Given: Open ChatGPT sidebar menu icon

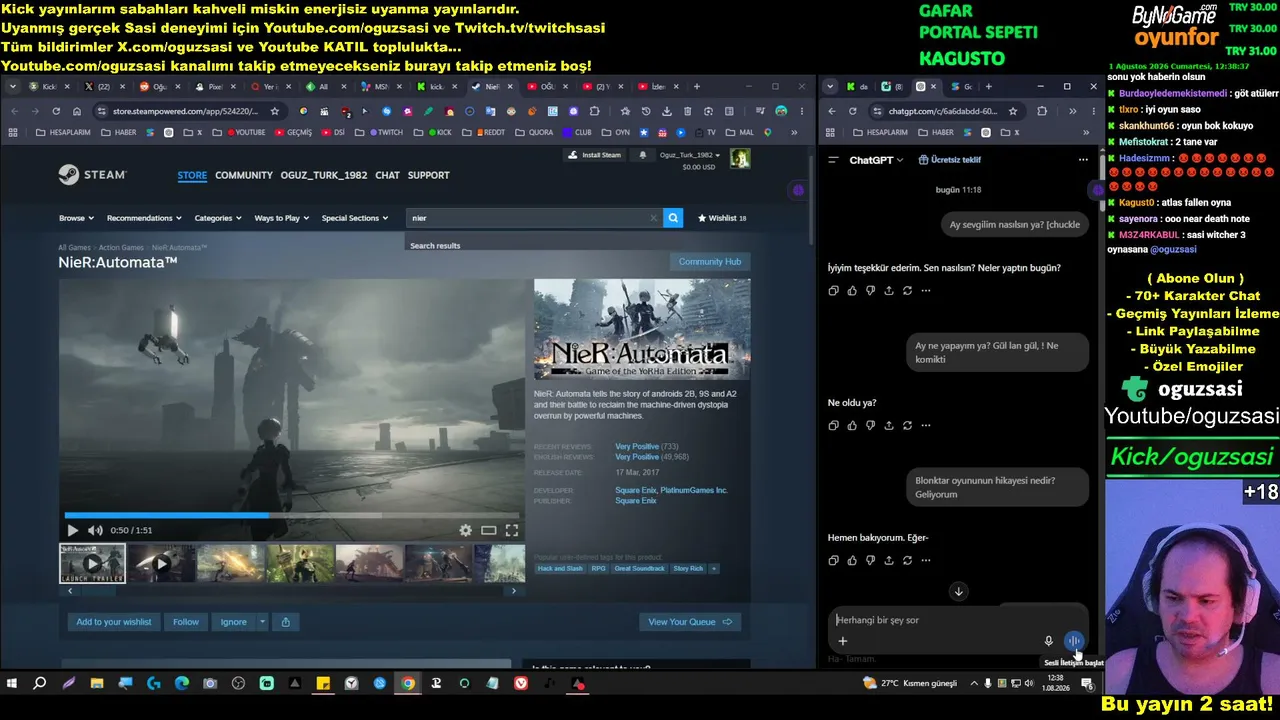Looking at the screenshot, I should (833, 160).
